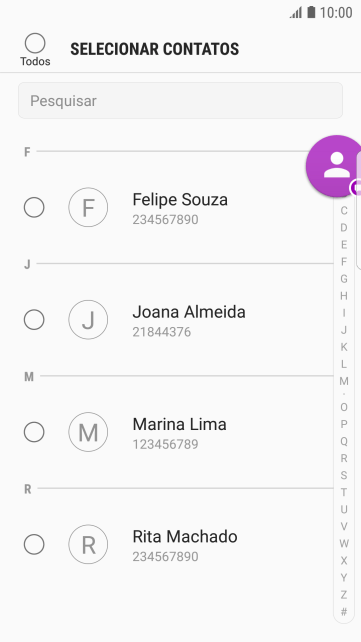This screenshot has width=361, height=642.
Task: Jump to letter R in index
Action: pos(344,458)
